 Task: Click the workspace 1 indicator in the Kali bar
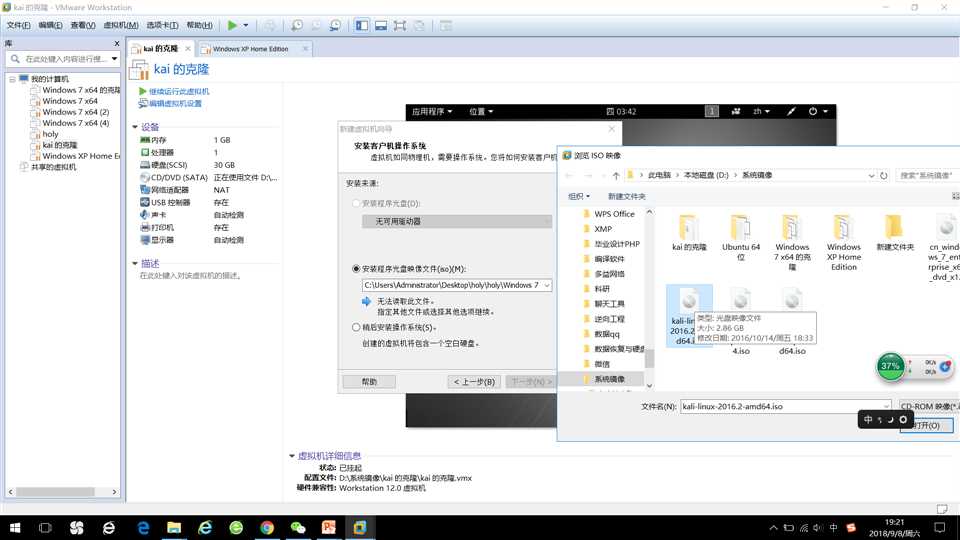(x=711, y=111)
